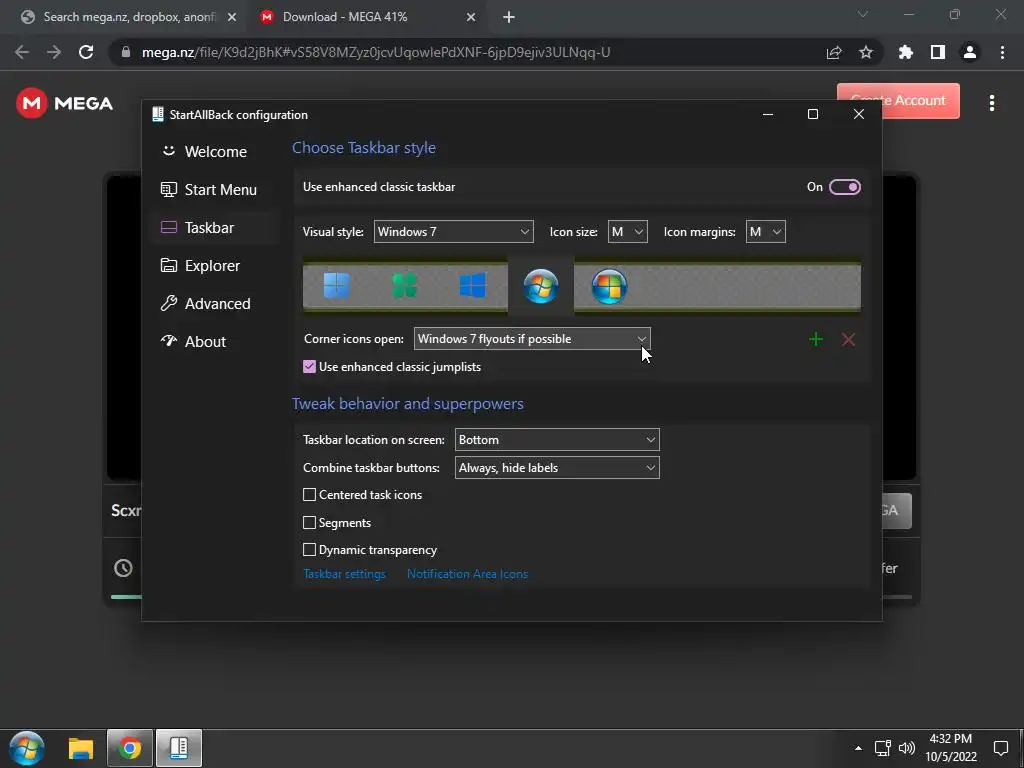The width and height of the screenshot is (1024, 768).
Task: Uncheck Use enhanced classic jumplists
Action: (310, 367)
